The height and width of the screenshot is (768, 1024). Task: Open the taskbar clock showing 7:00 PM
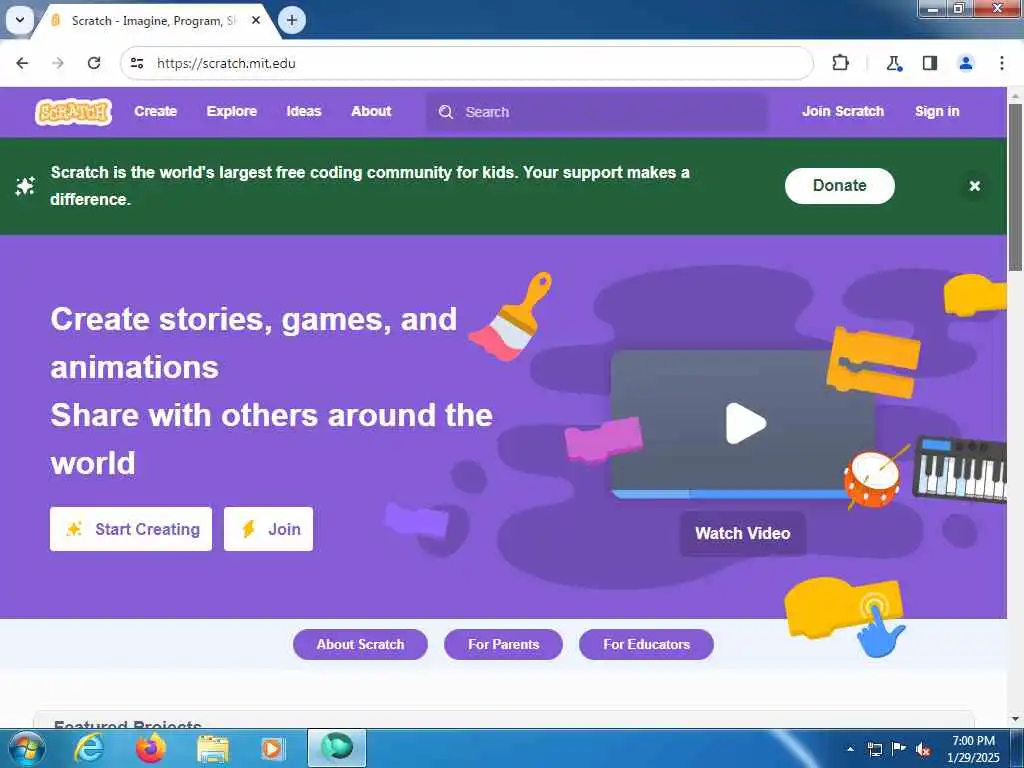coord(973,749)
